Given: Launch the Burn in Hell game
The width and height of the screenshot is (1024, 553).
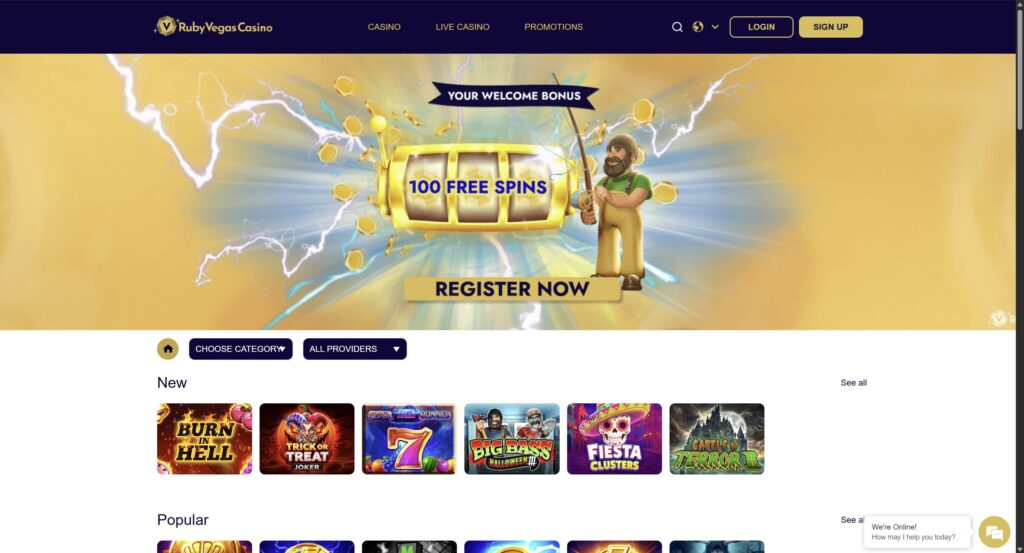Looking at the screenshot, I should pyautogui.click(x=204, y=439).
